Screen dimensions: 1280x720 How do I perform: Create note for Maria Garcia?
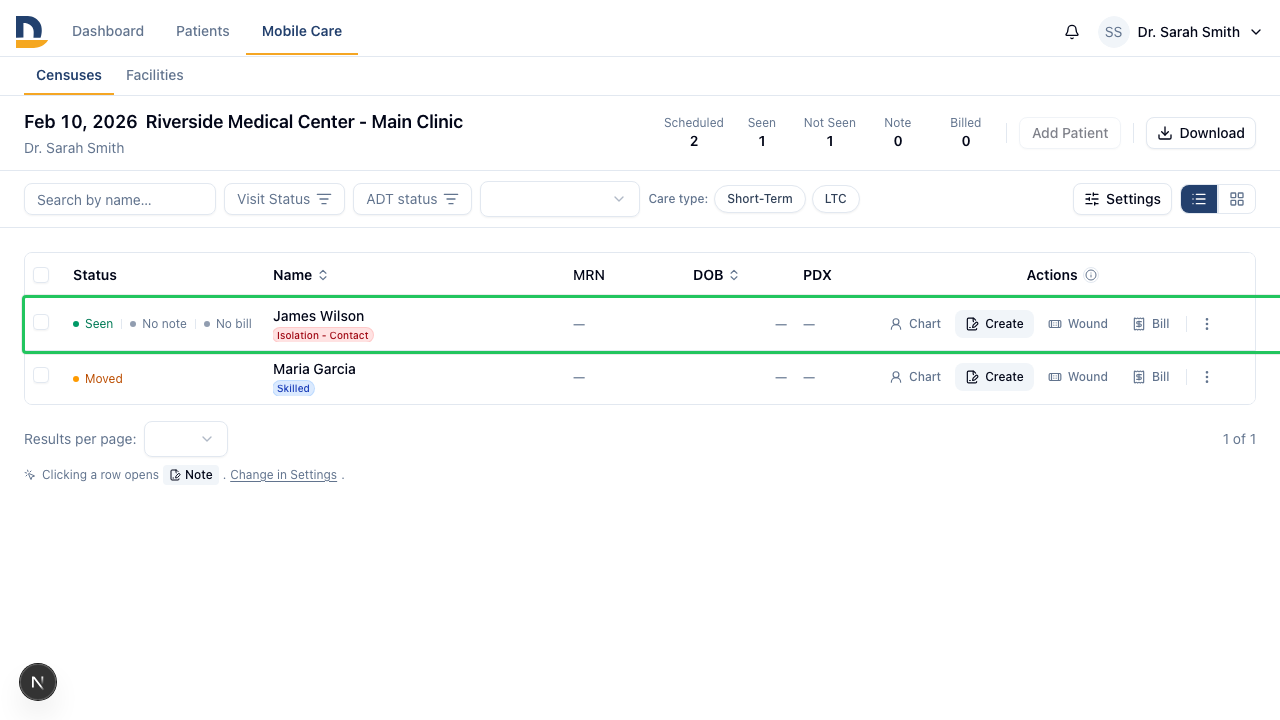coord(994,377)
